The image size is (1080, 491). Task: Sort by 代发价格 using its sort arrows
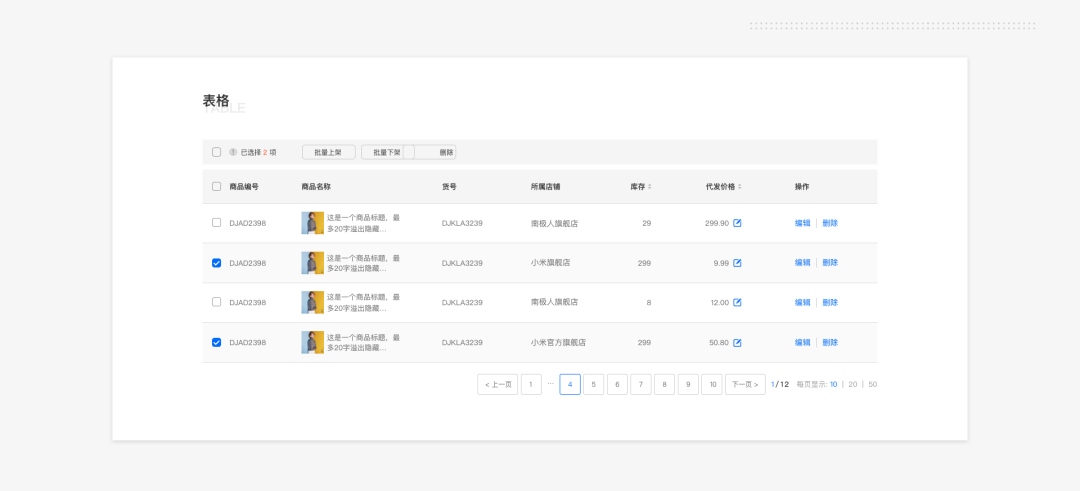pyautogui.click(x=740, y=187)
